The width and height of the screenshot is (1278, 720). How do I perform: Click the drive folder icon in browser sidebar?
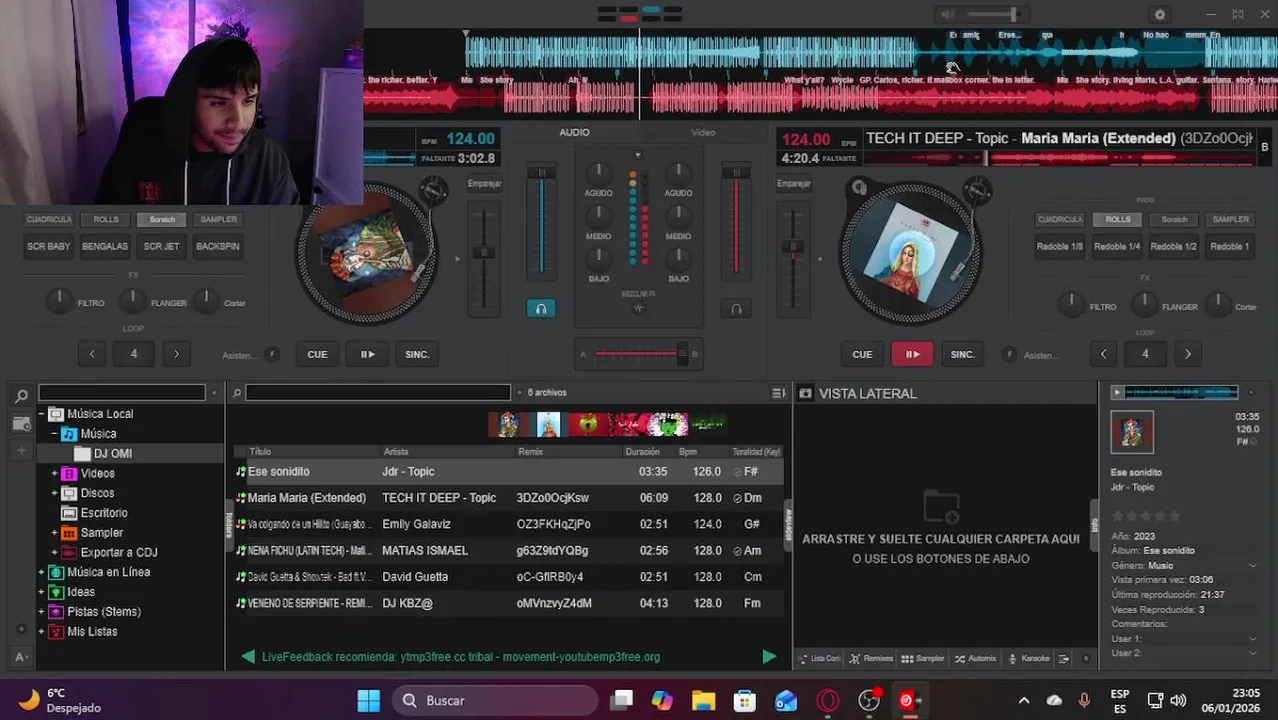[x=21, y=424]
